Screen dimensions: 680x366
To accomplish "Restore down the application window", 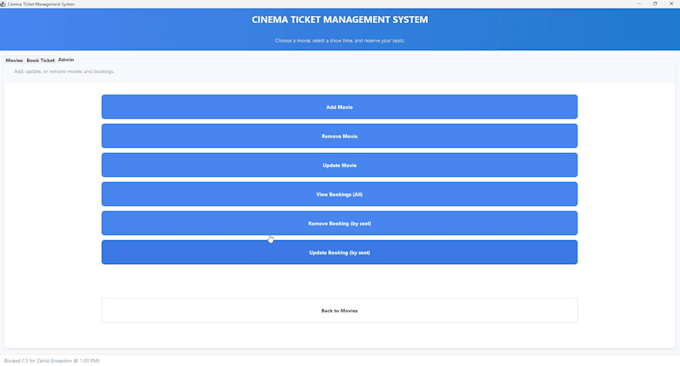I will click(x=655, y=3).
